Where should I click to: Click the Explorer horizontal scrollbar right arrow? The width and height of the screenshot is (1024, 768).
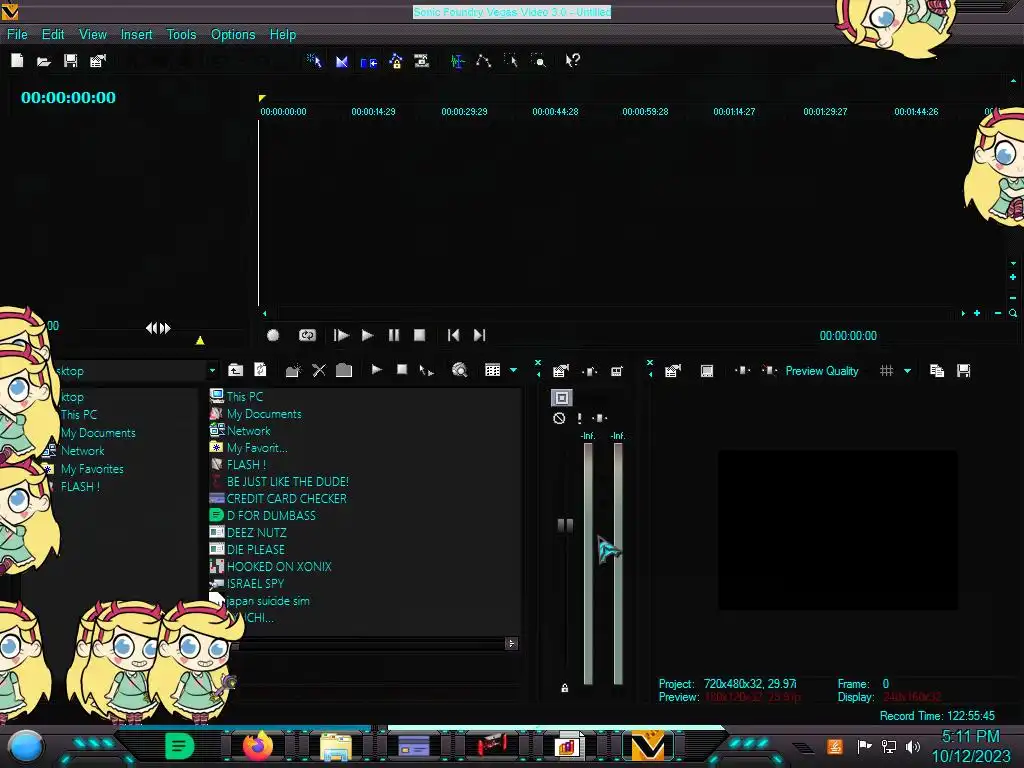(x=511, y=644)
